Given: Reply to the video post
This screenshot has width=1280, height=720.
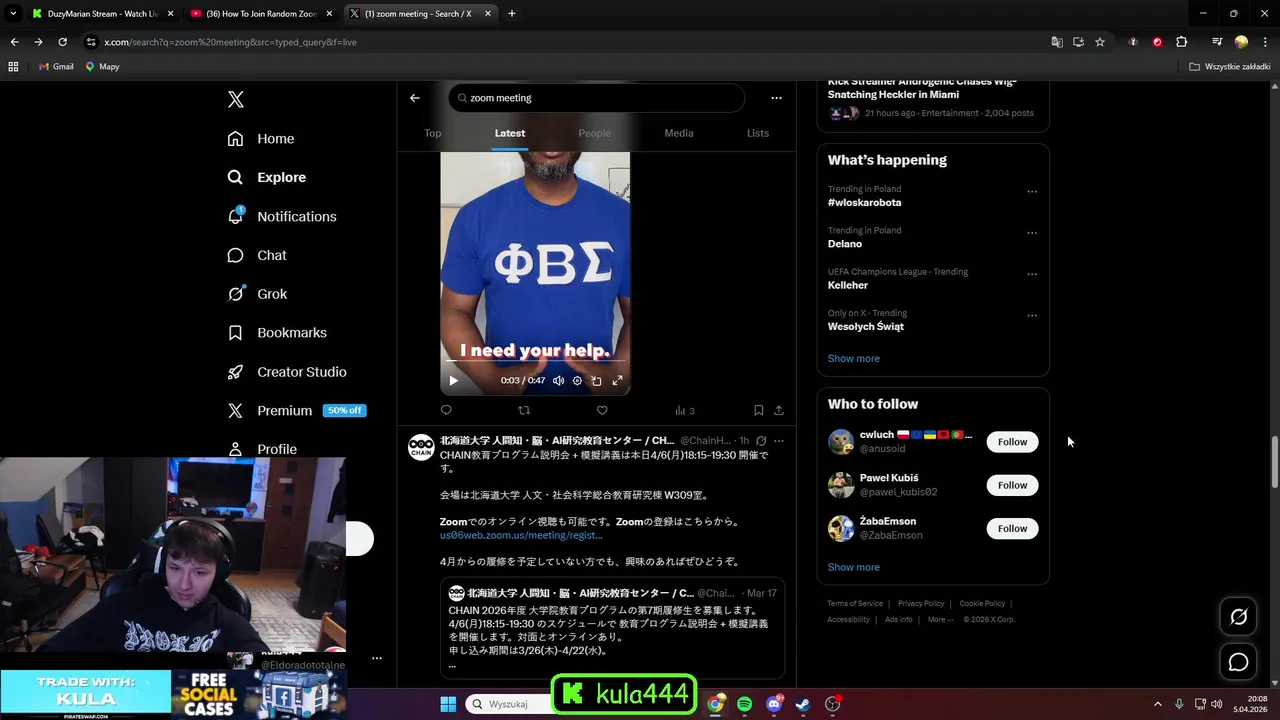Looking at the screenshot, I should tap(446, 410).
